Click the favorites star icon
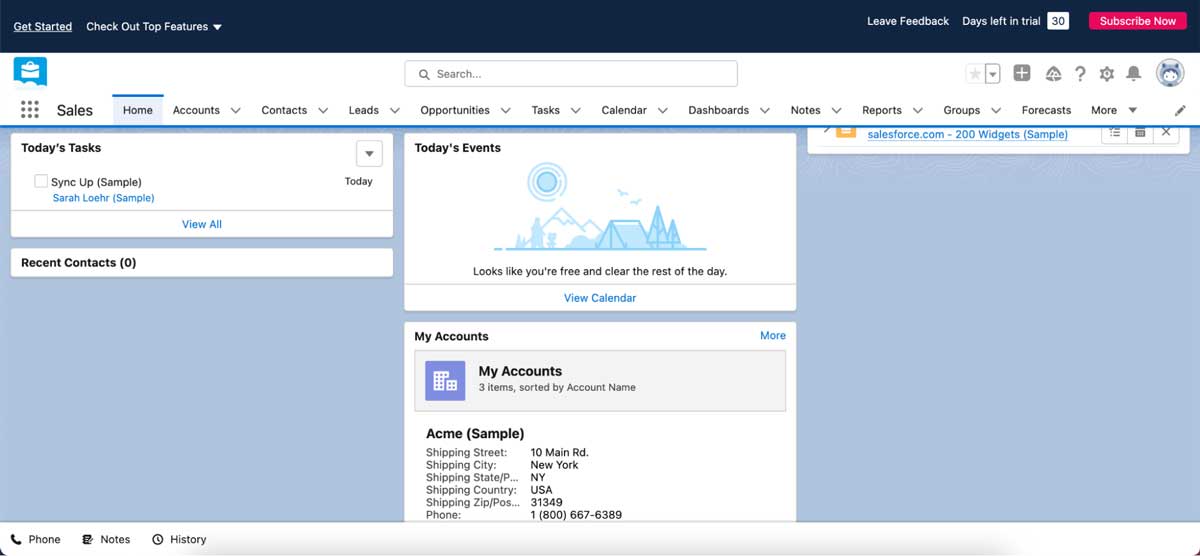1200x556 pixels. 975,74
